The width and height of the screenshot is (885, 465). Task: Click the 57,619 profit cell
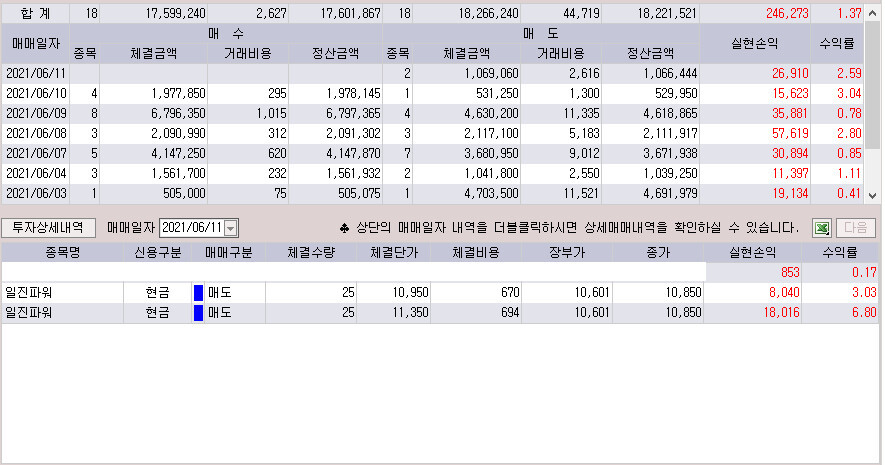pos(755,134)
